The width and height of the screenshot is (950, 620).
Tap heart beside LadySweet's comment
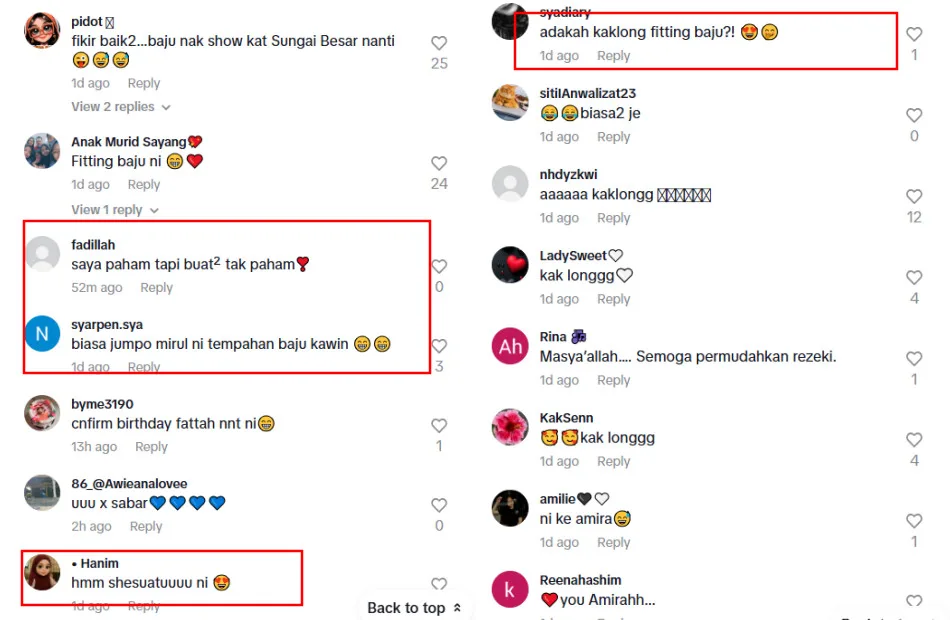(914, 278)
